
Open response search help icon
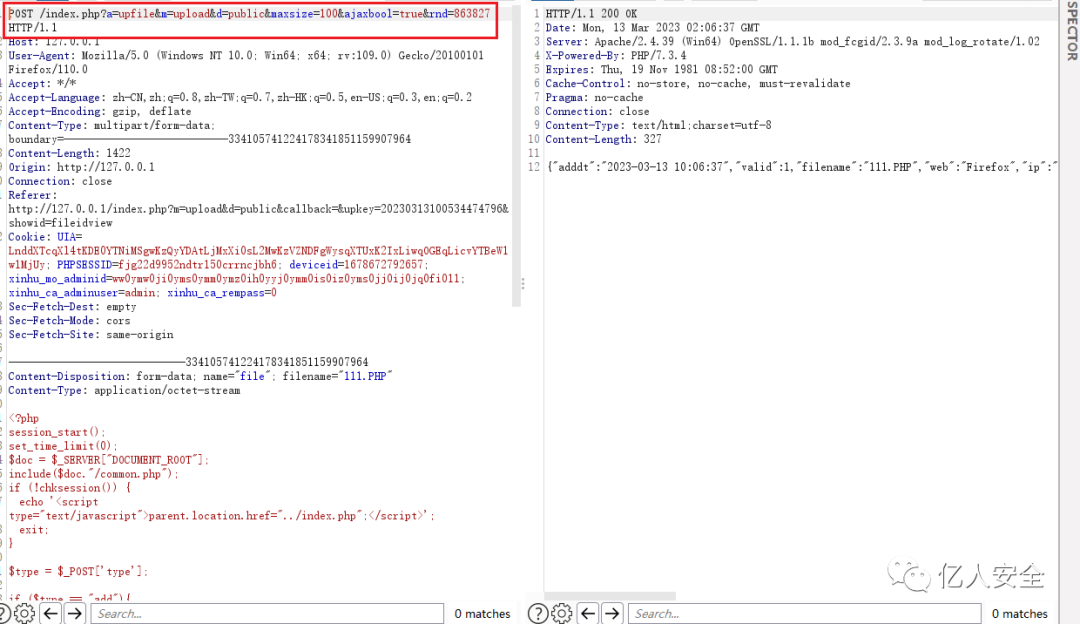(x=538, y=613)
